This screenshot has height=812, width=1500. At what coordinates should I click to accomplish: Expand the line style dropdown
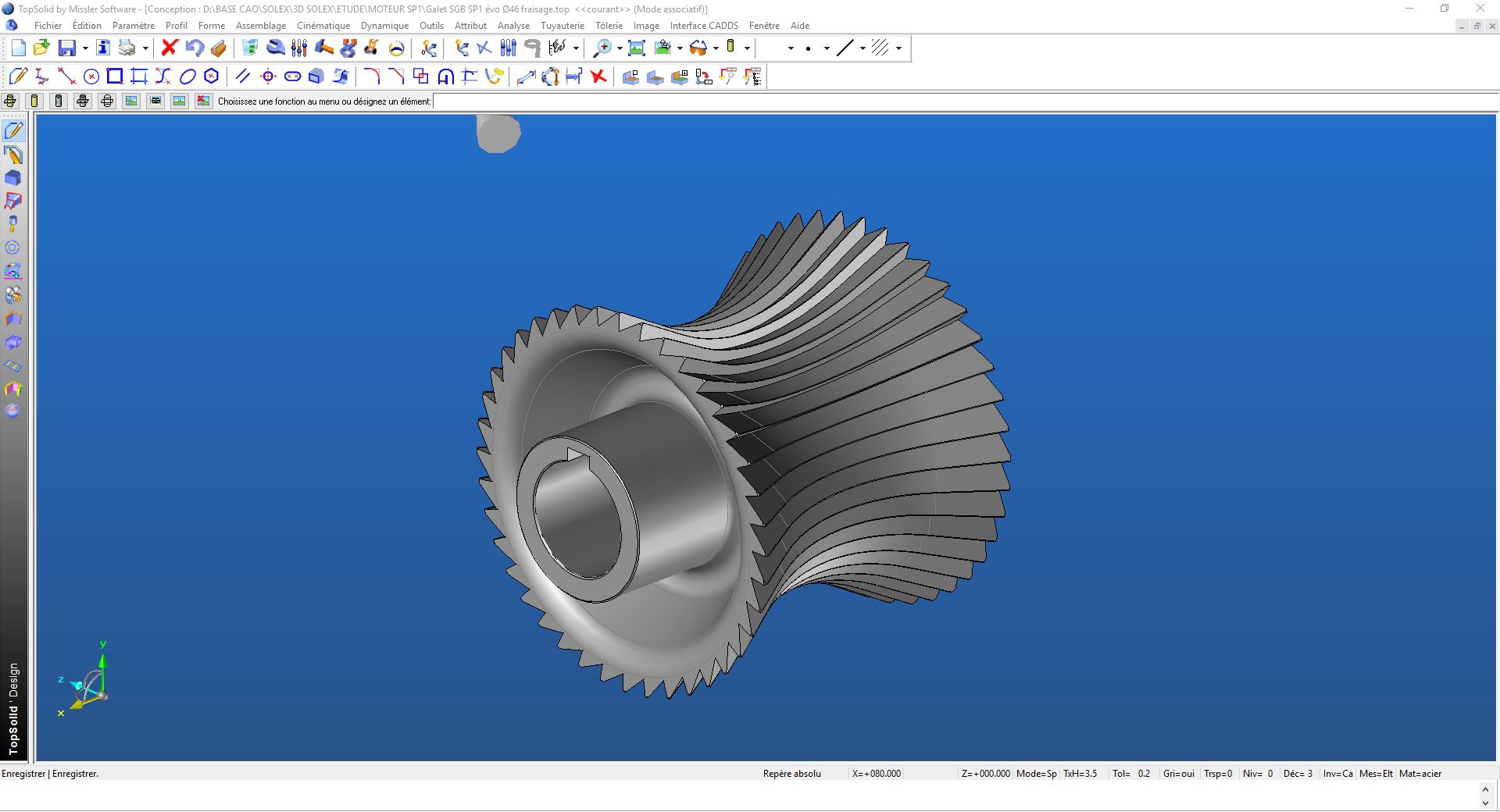click(862, 48)
